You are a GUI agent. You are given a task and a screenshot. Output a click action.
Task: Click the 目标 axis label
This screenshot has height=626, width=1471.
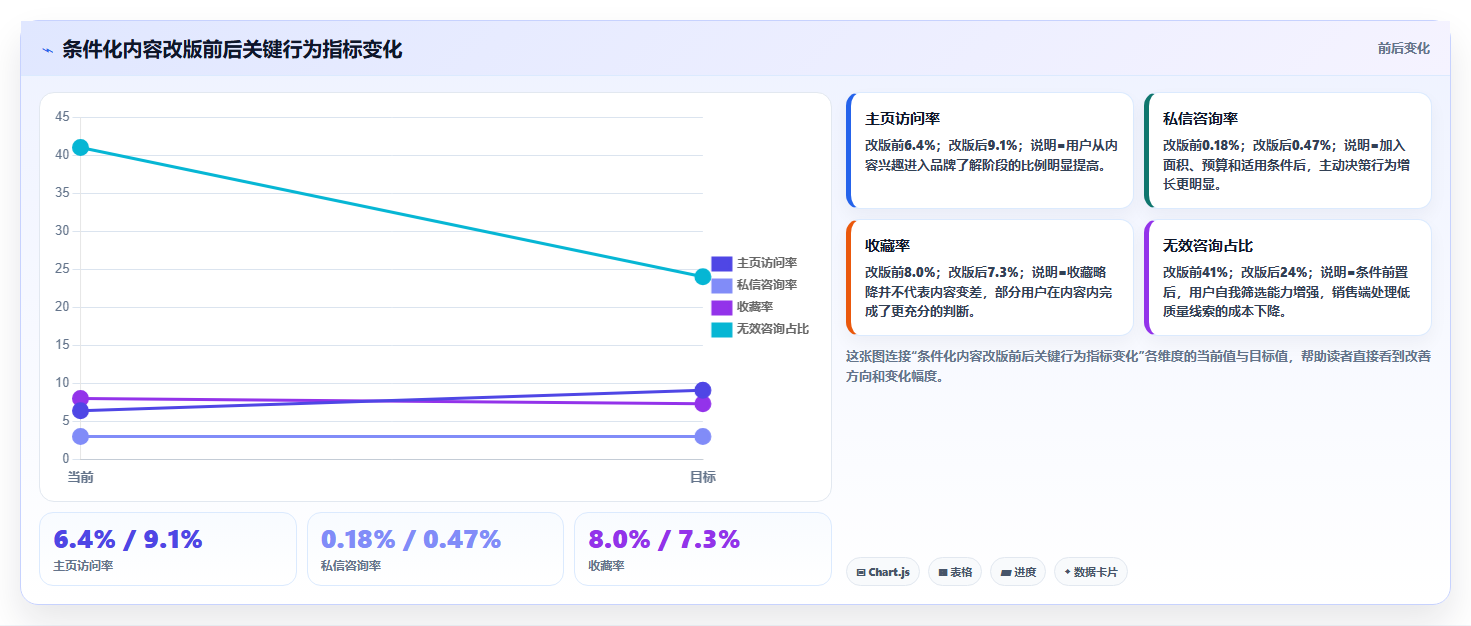pos(703,477)
